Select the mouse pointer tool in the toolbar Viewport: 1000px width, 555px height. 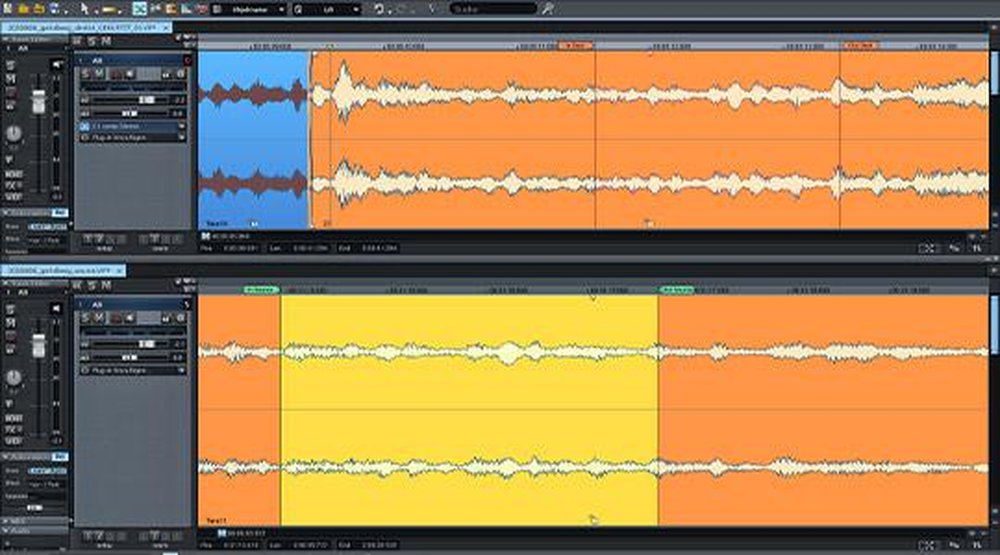tap(84, 9)
